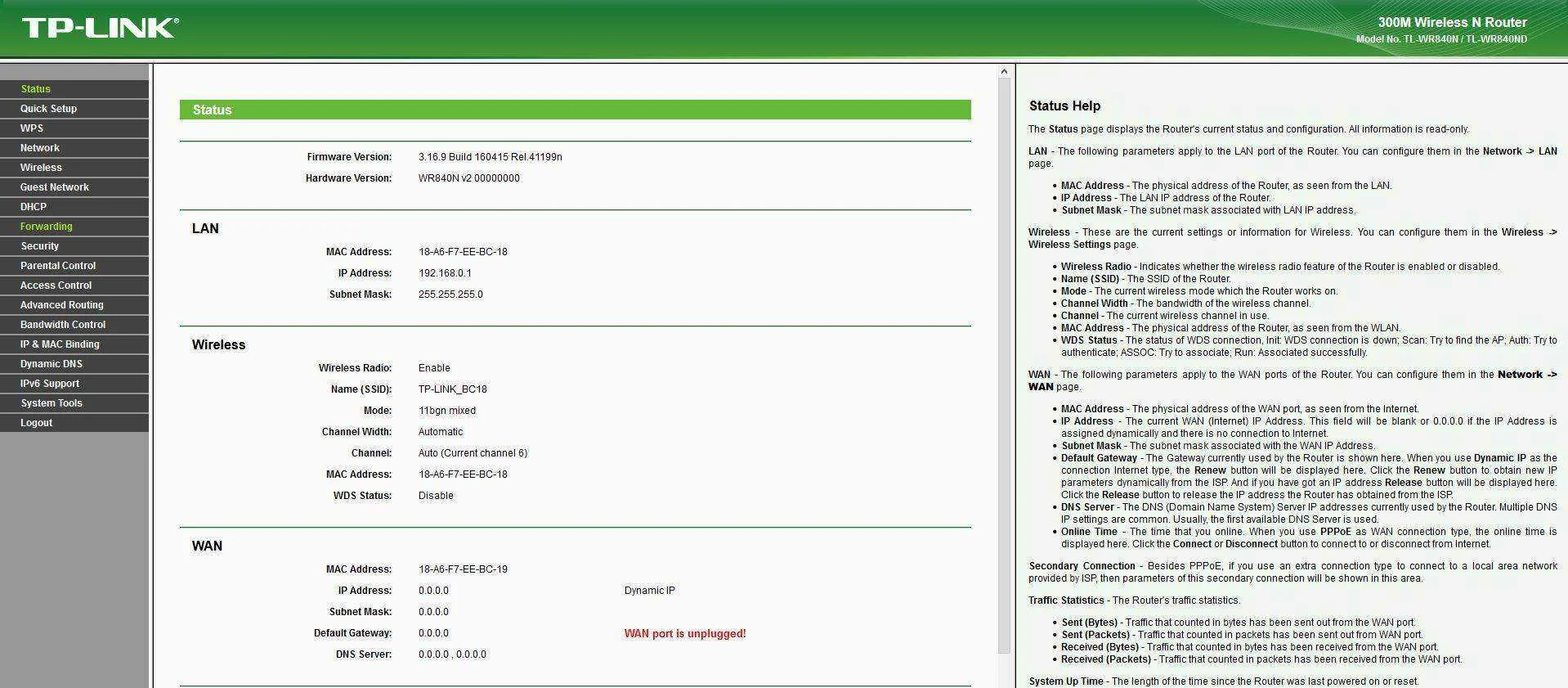
Task: Click the Wireless section heading
Action: (x=218, y=344)
